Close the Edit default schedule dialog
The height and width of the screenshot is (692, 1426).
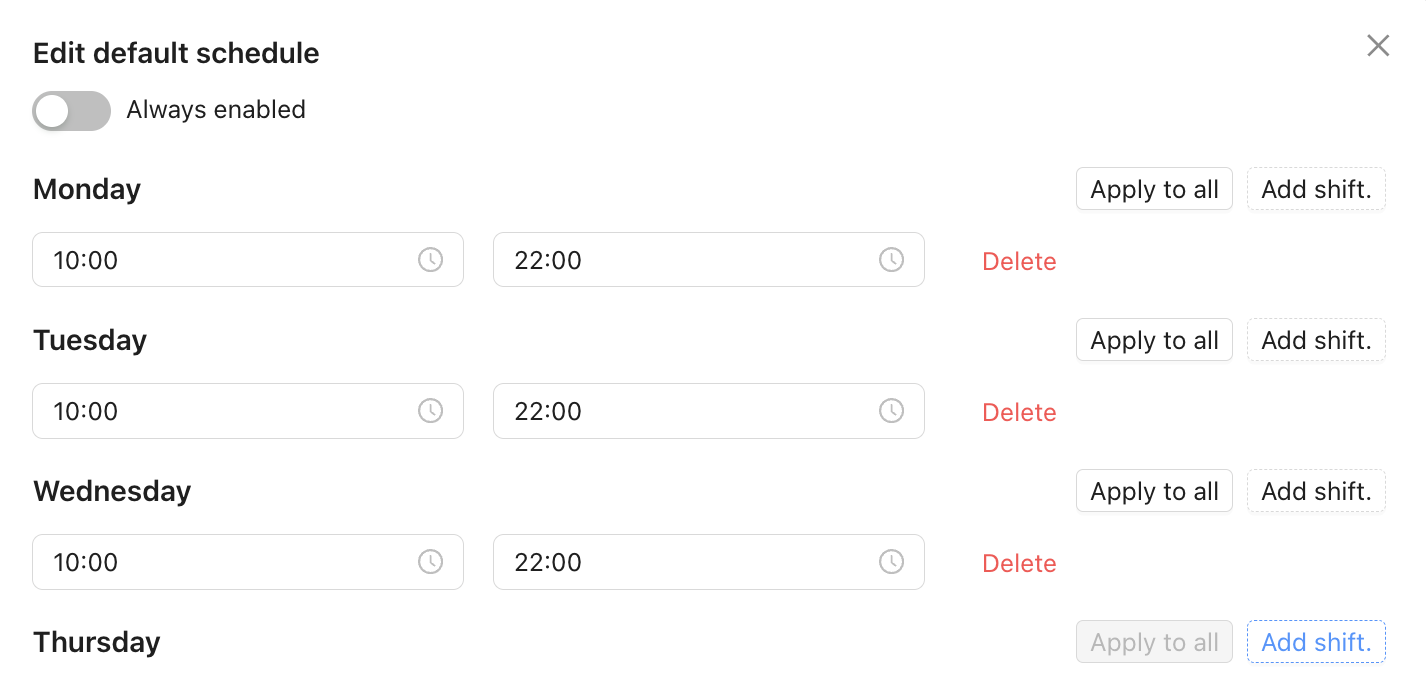tap(1378, 46)
